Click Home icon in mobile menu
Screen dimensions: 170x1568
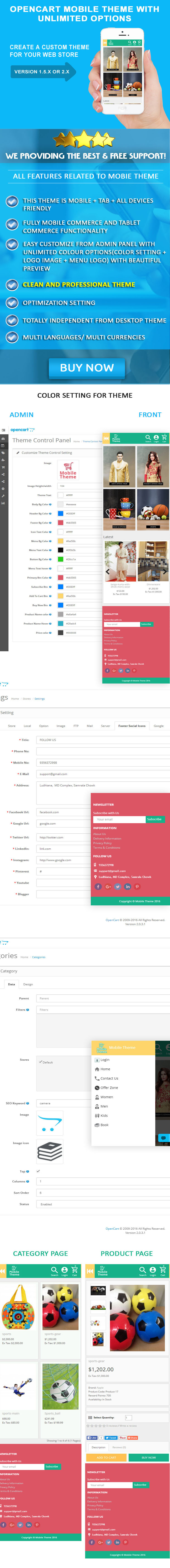tap(97, 1069)
